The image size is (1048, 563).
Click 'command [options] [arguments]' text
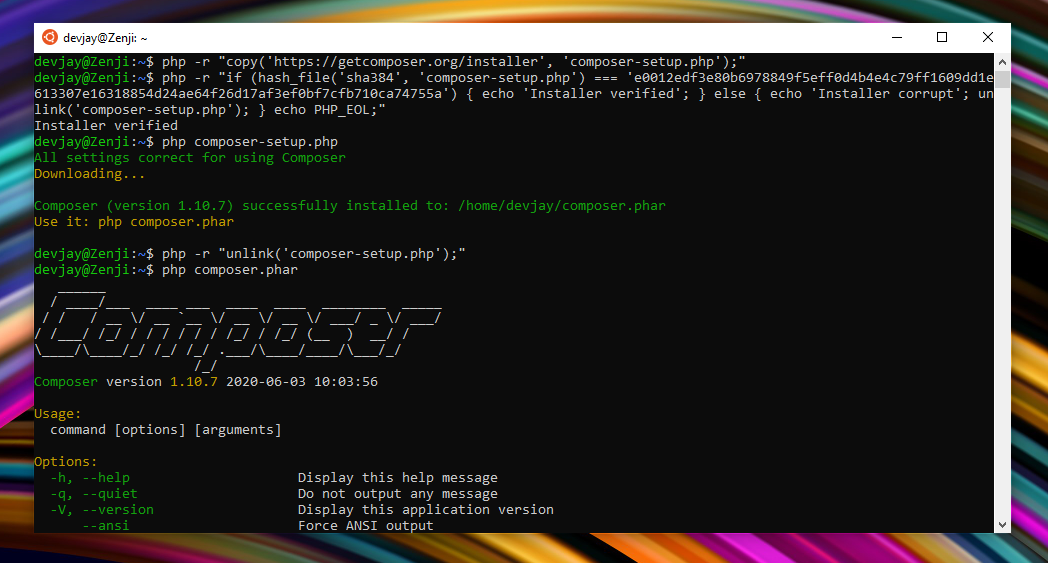point(166,430)
